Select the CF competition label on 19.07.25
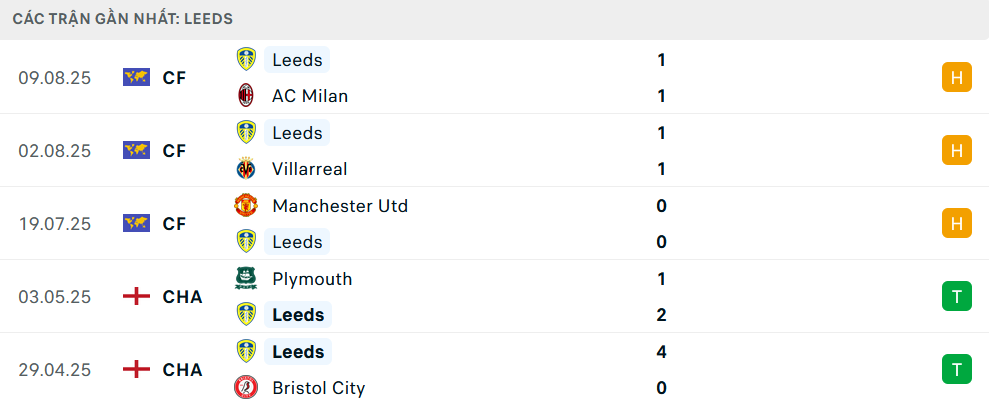 coord(174,224)
